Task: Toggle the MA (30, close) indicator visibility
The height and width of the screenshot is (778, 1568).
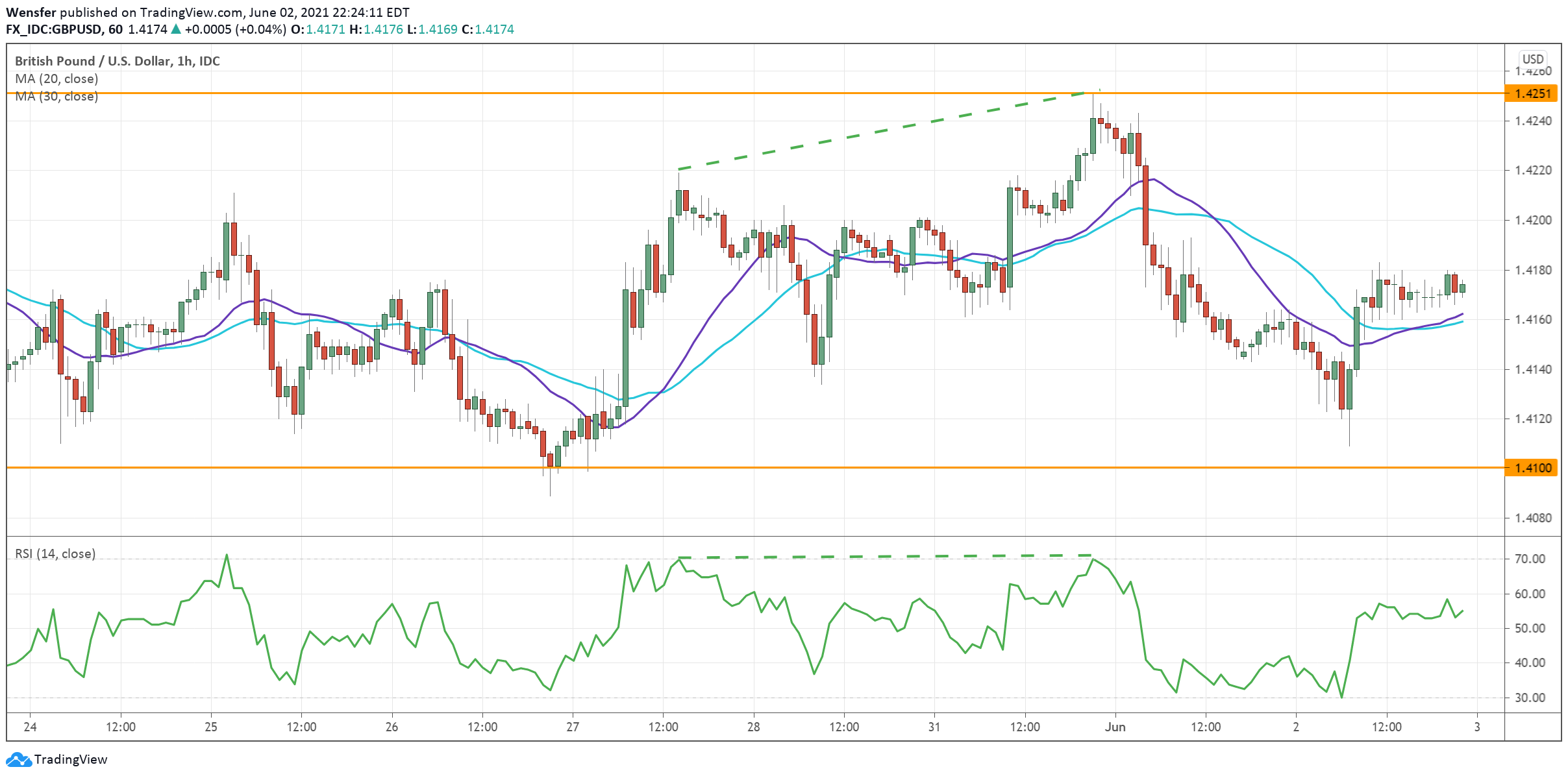Action: click(x=56, y=96)
